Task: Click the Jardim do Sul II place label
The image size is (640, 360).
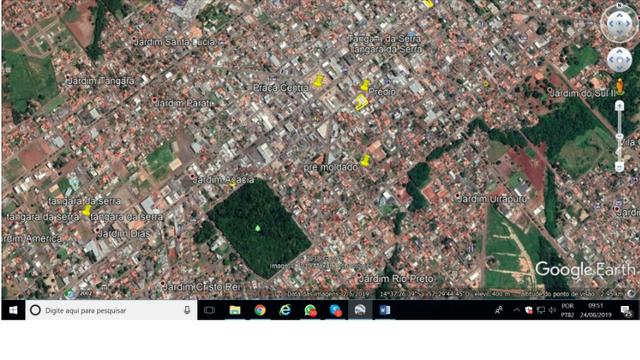Action: coord(582,93)
